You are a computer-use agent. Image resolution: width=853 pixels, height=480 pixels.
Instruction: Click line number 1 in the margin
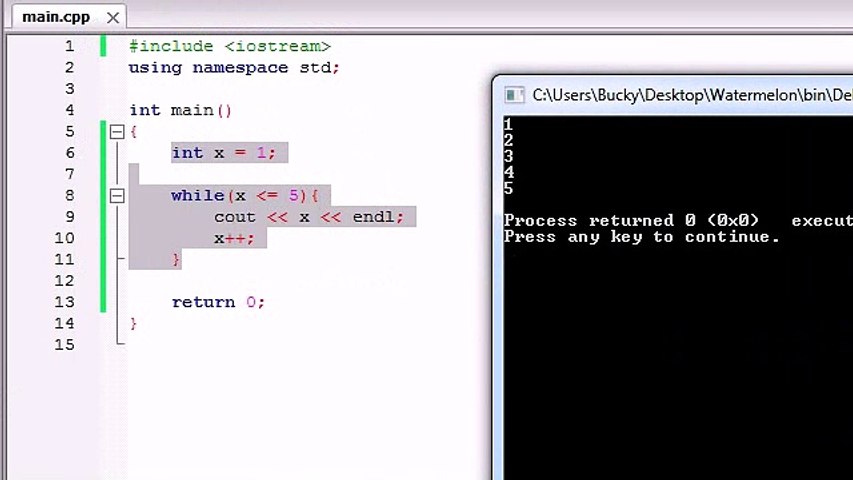[x=70, y=46]
